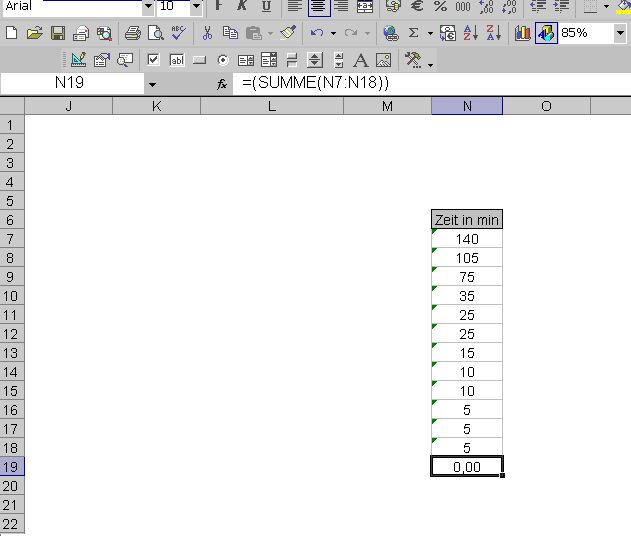Viewport: 631px width, 536px height.
Task: Select the command button control tool
Action: [x=200, y=60]
